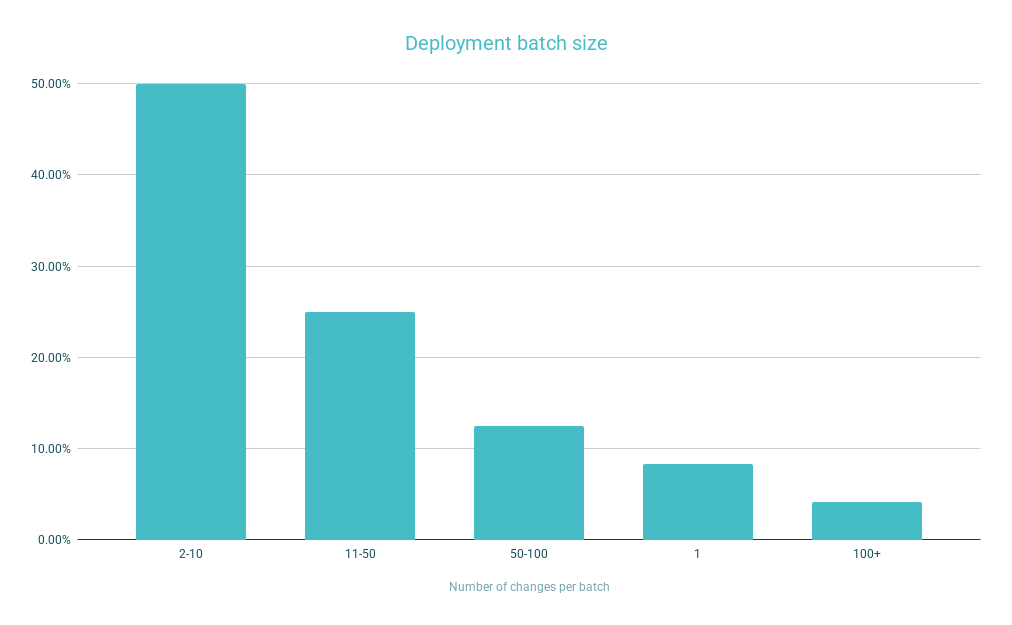Click the "100+" category label

click(x=867, y=554)
